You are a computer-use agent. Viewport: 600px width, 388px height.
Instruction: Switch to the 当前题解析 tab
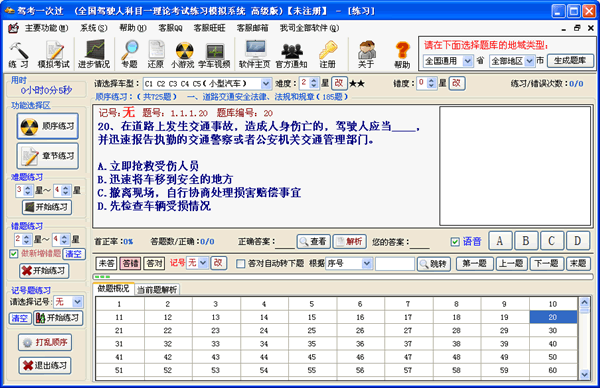(157, 290)
